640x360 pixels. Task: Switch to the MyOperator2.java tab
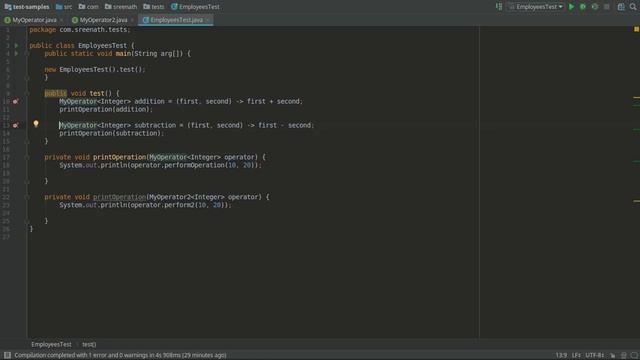click(x=103, y=20)
